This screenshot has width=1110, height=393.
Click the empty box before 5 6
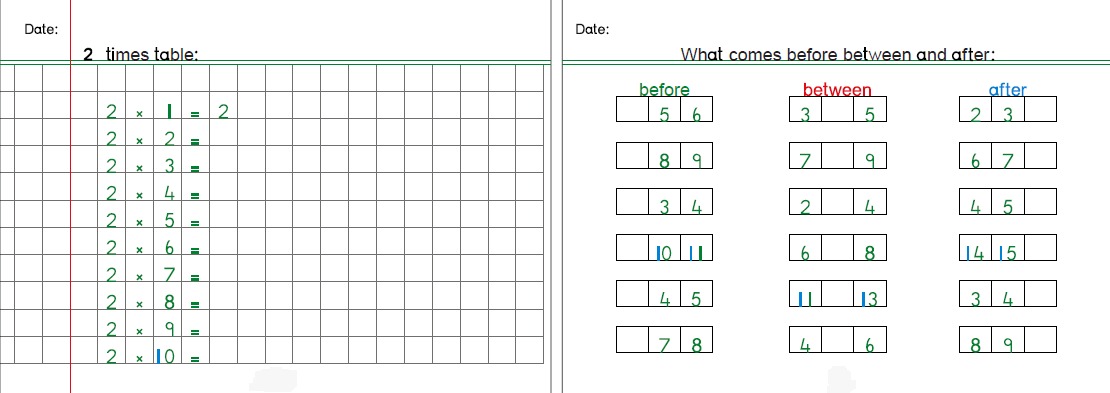coord(632,109)
